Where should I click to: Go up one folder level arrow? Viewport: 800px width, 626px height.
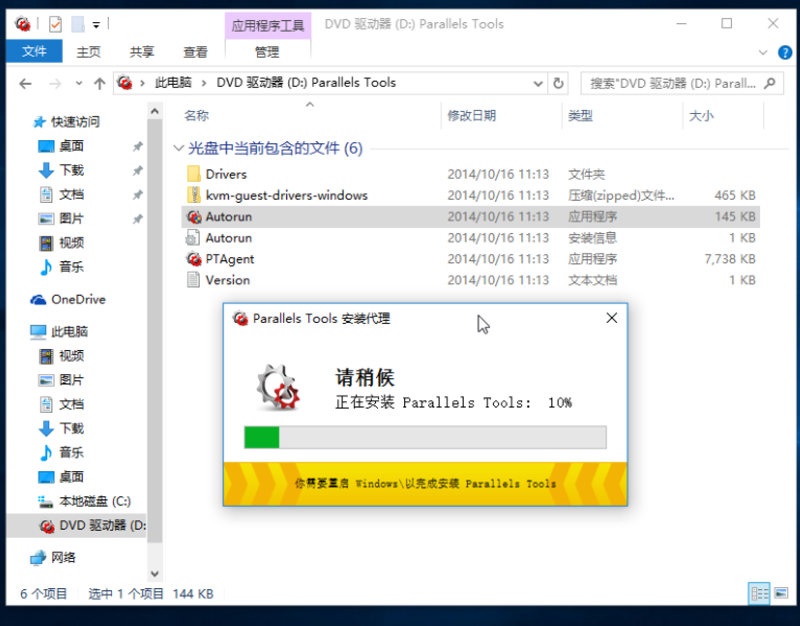99,83
